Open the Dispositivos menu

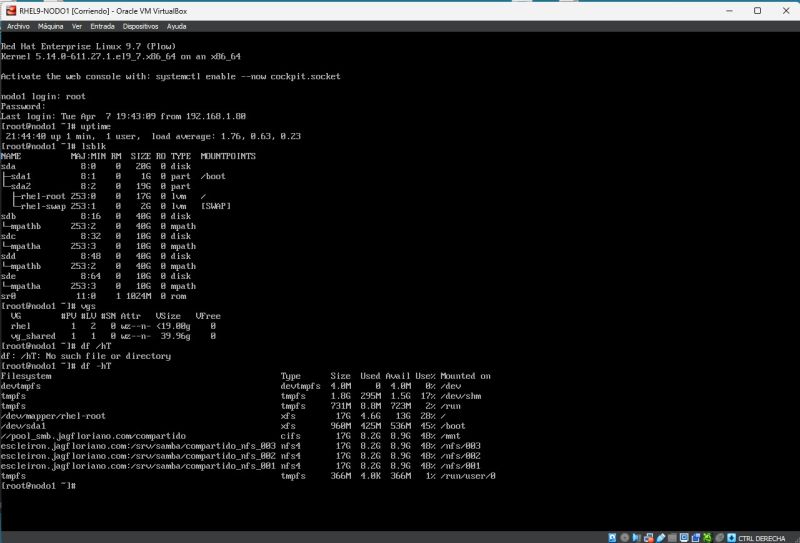141,27
